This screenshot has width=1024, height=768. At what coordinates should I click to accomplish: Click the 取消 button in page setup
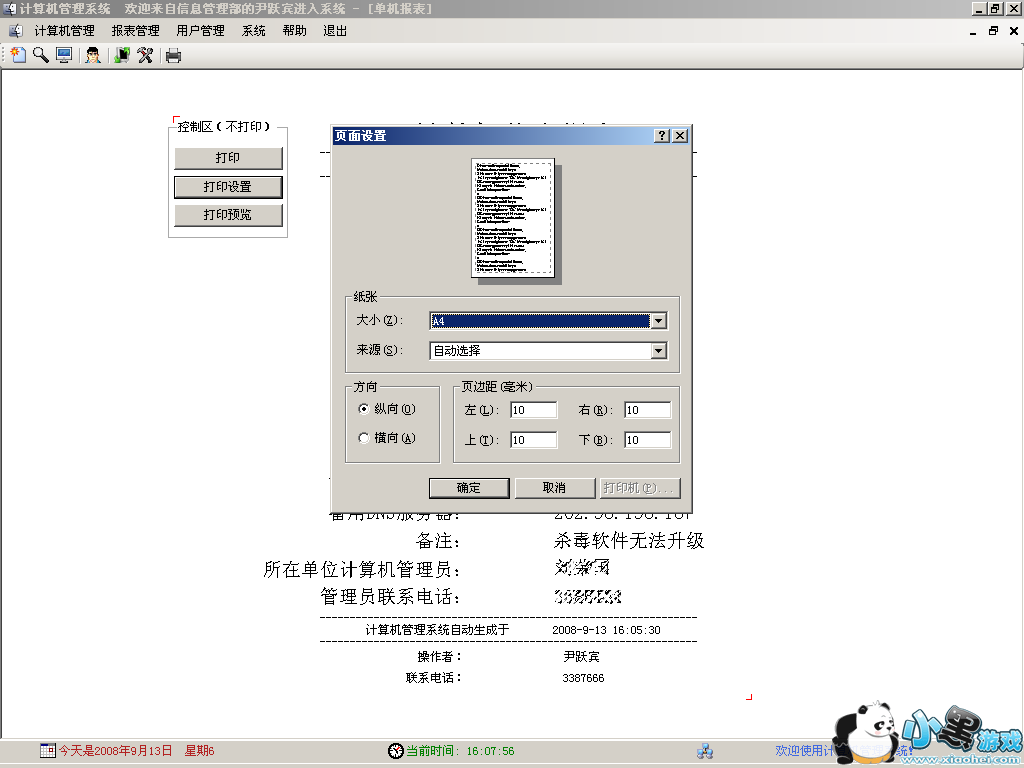point(554,488)
